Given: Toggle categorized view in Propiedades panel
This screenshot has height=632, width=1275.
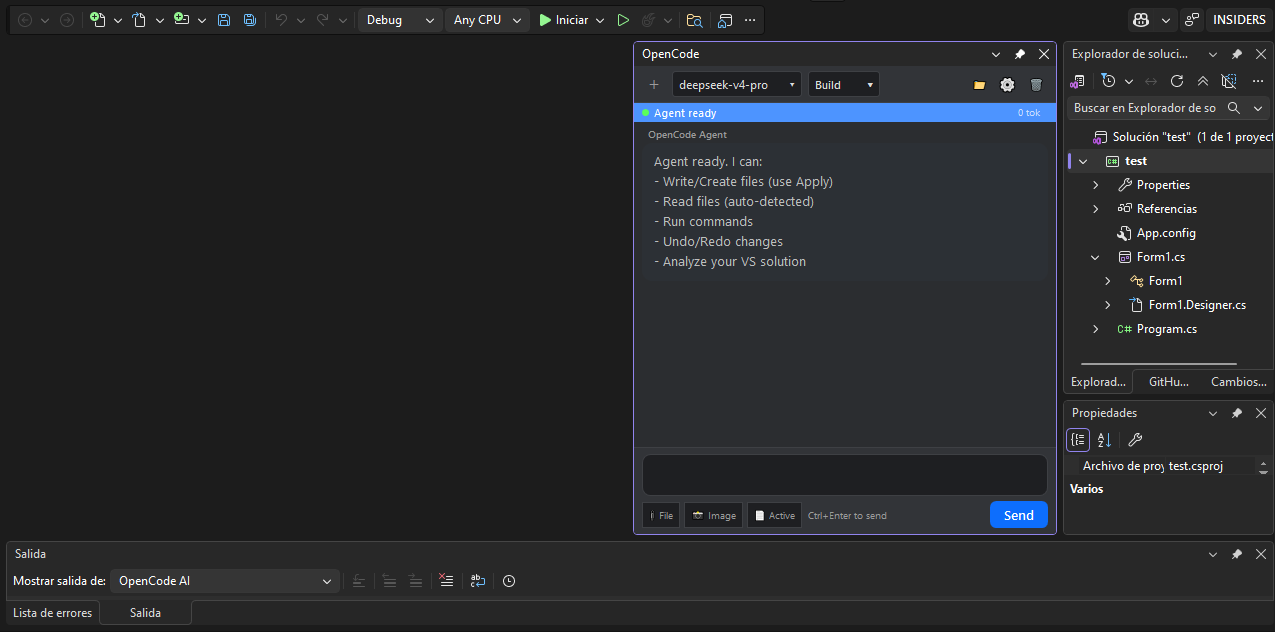Looking at the screenshot, I should (x=1078, y=439).
